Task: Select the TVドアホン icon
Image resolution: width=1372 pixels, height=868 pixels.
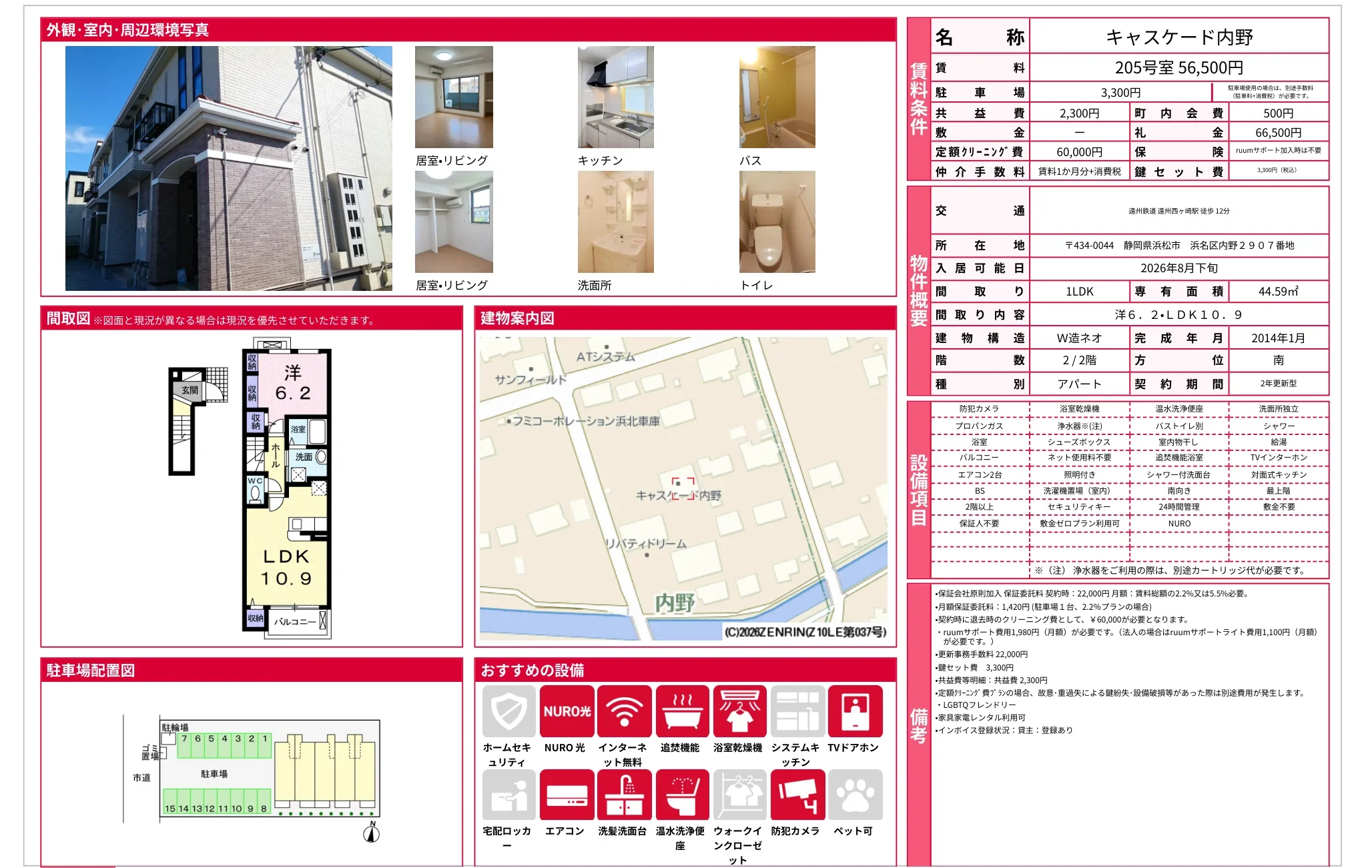Action: click(x=855, y=711)
